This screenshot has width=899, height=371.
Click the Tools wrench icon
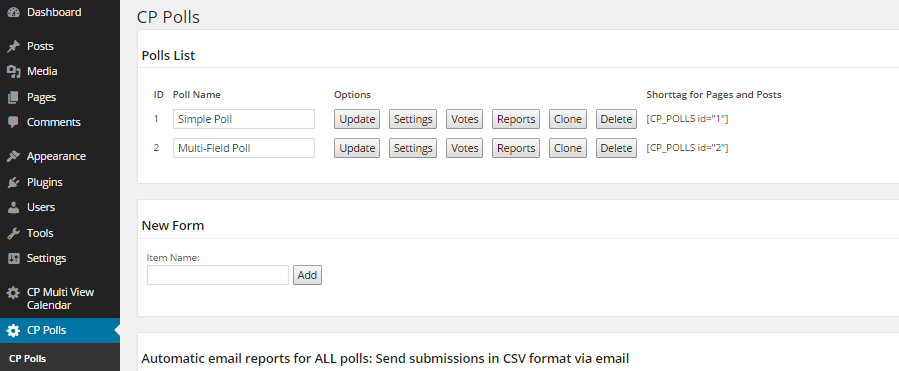click(13, 233)
